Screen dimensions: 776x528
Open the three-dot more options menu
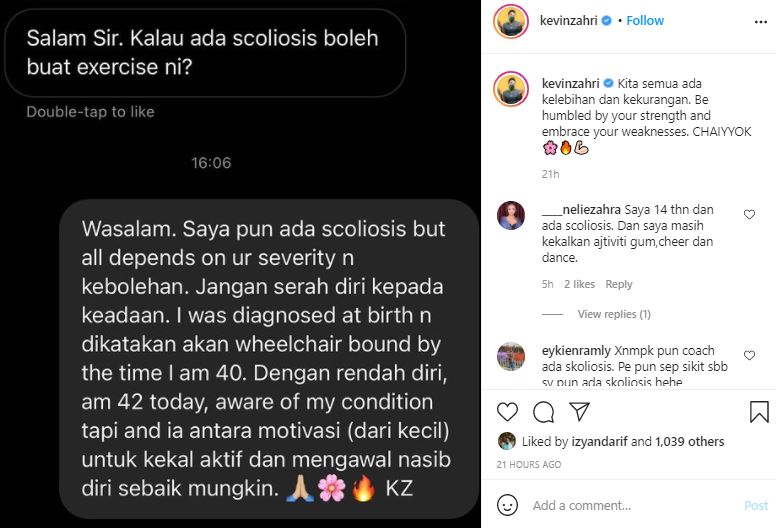pos(761,22)
